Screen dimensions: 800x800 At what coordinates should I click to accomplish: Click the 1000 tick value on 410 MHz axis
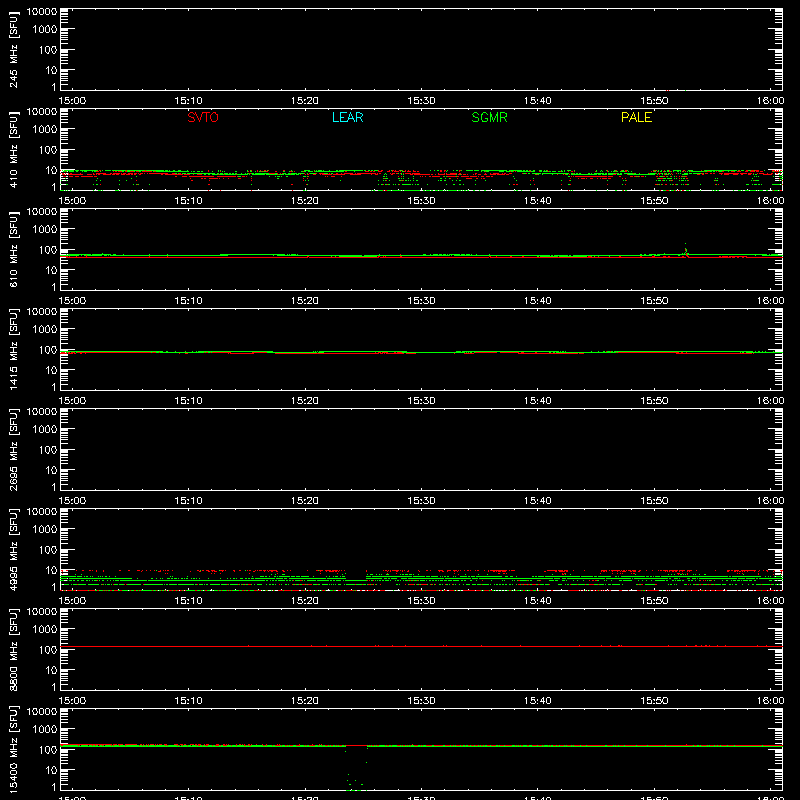click(45, 130)
